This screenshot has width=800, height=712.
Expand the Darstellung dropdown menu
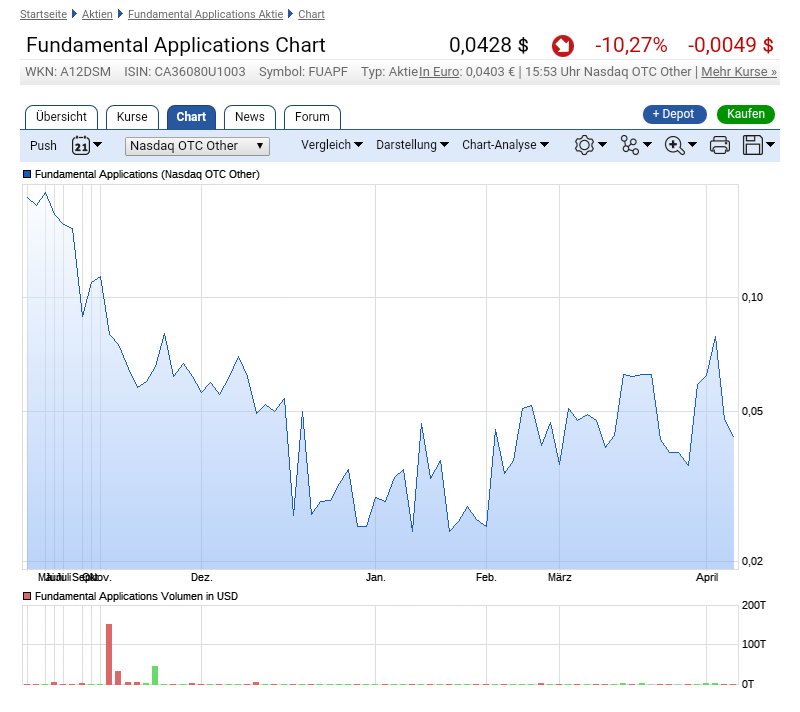(x=412, y=145)
